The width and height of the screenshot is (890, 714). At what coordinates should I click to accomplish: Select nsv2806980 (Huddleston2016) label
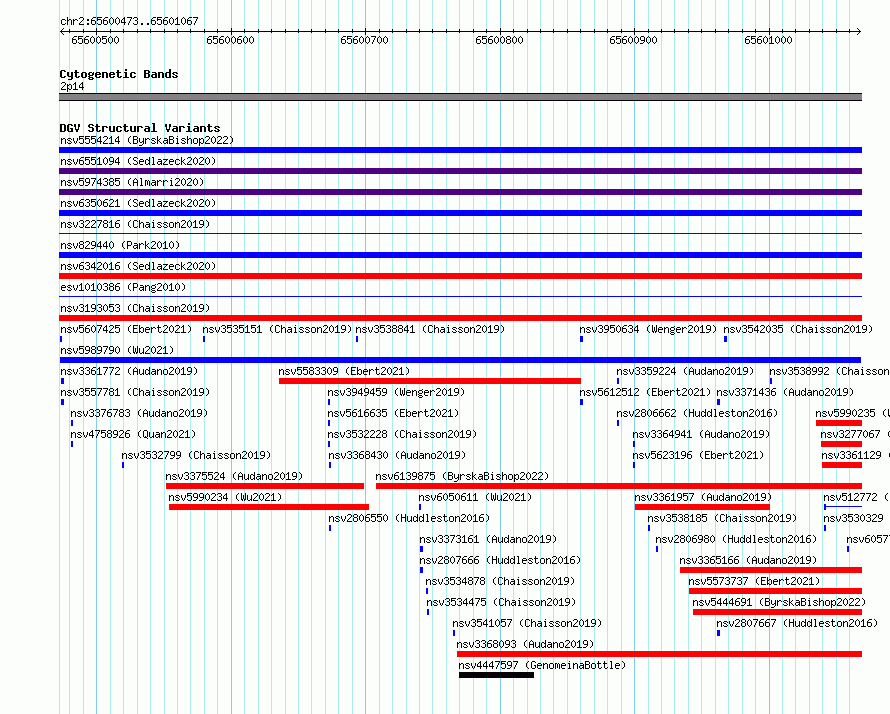pos(736,539)
